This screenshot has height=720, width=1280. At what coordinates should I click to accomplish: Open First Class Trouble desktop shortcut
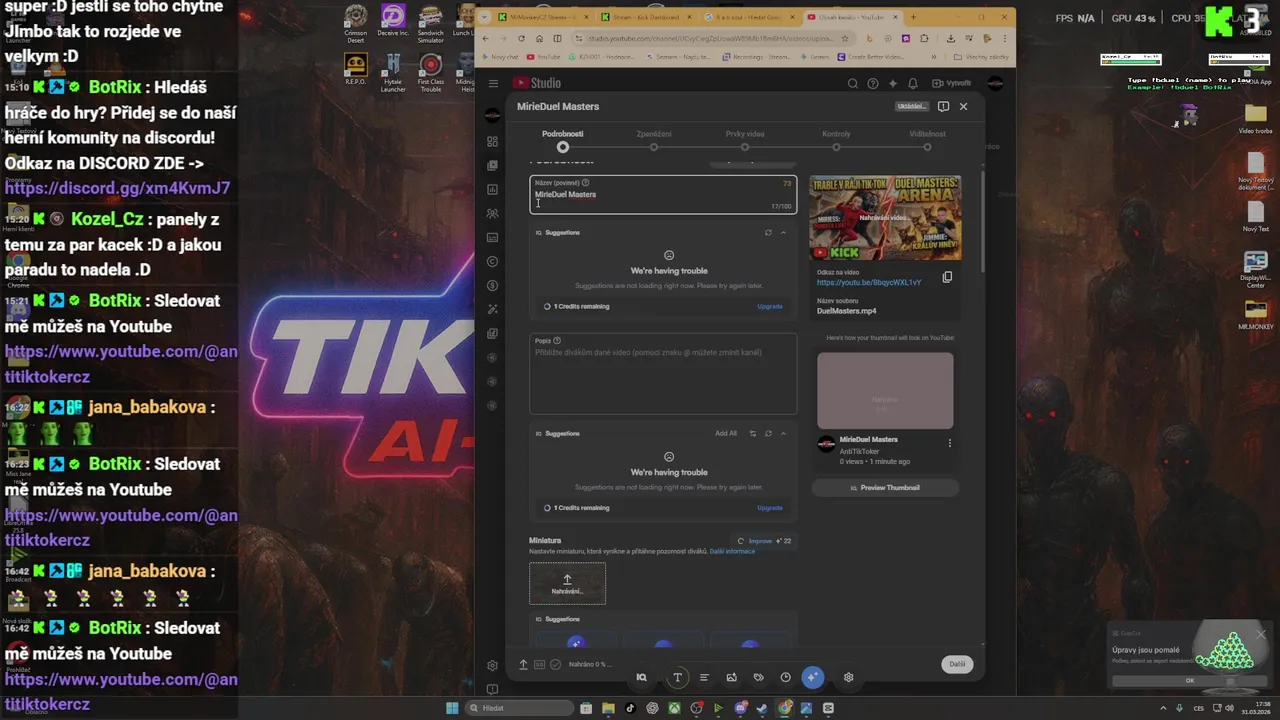431,74
